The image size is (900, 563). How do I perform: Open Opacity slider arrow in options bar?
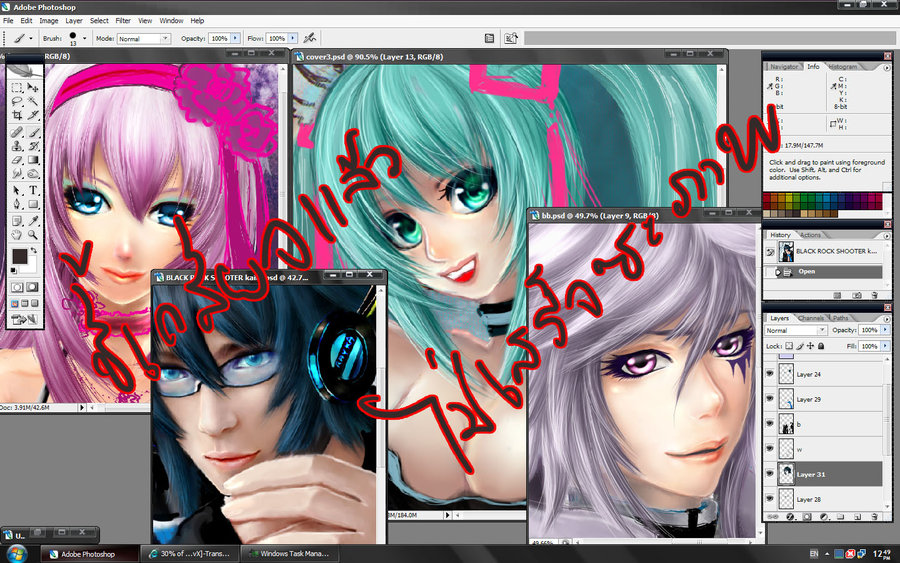coord(235,38)
